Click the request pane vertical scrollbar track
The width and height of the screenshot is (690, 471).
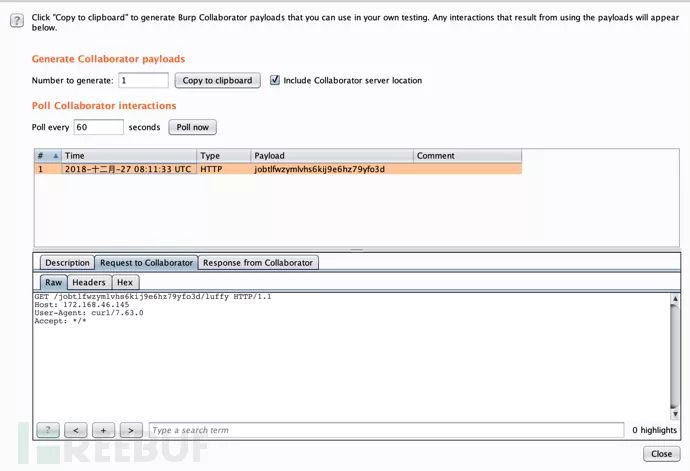click(675, 357)
